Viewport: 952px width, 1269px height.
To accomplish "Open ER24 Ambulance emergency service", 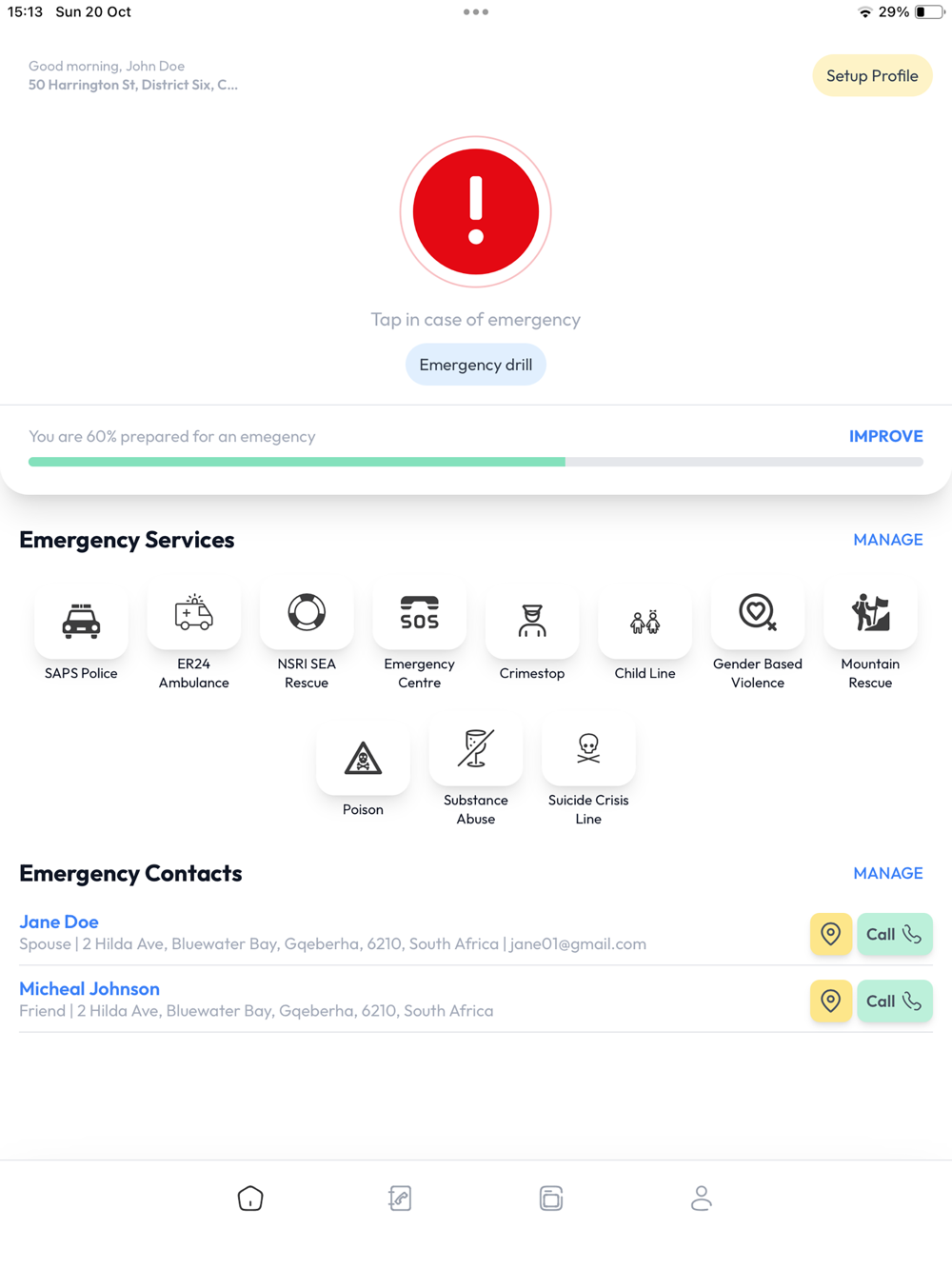I will point(194,613).
